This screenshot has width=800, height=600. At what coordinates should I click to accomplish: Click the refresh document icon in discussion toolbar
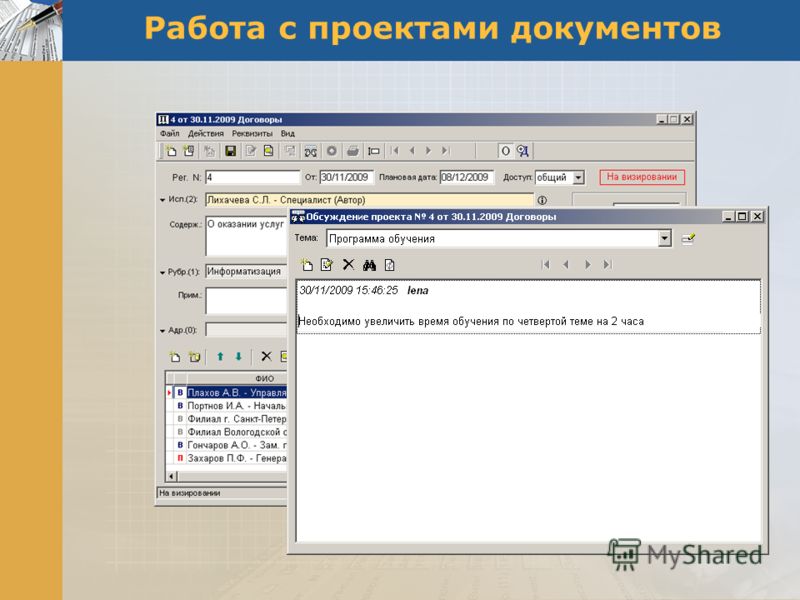390,265
